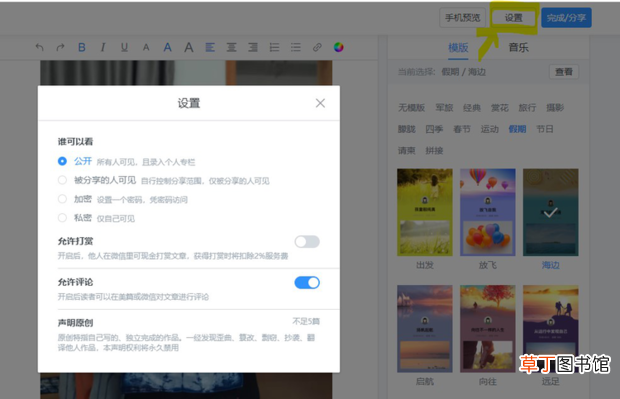This screenshot has width=620, height=399.
Task: Toggle italic formatting
Action: (x=103, y=47)
